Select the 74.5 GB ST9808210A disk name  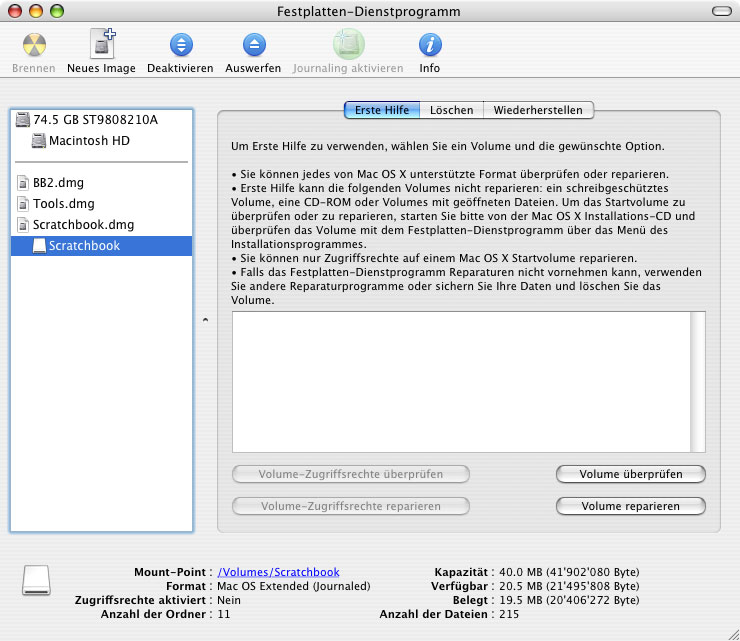point(95,120)
